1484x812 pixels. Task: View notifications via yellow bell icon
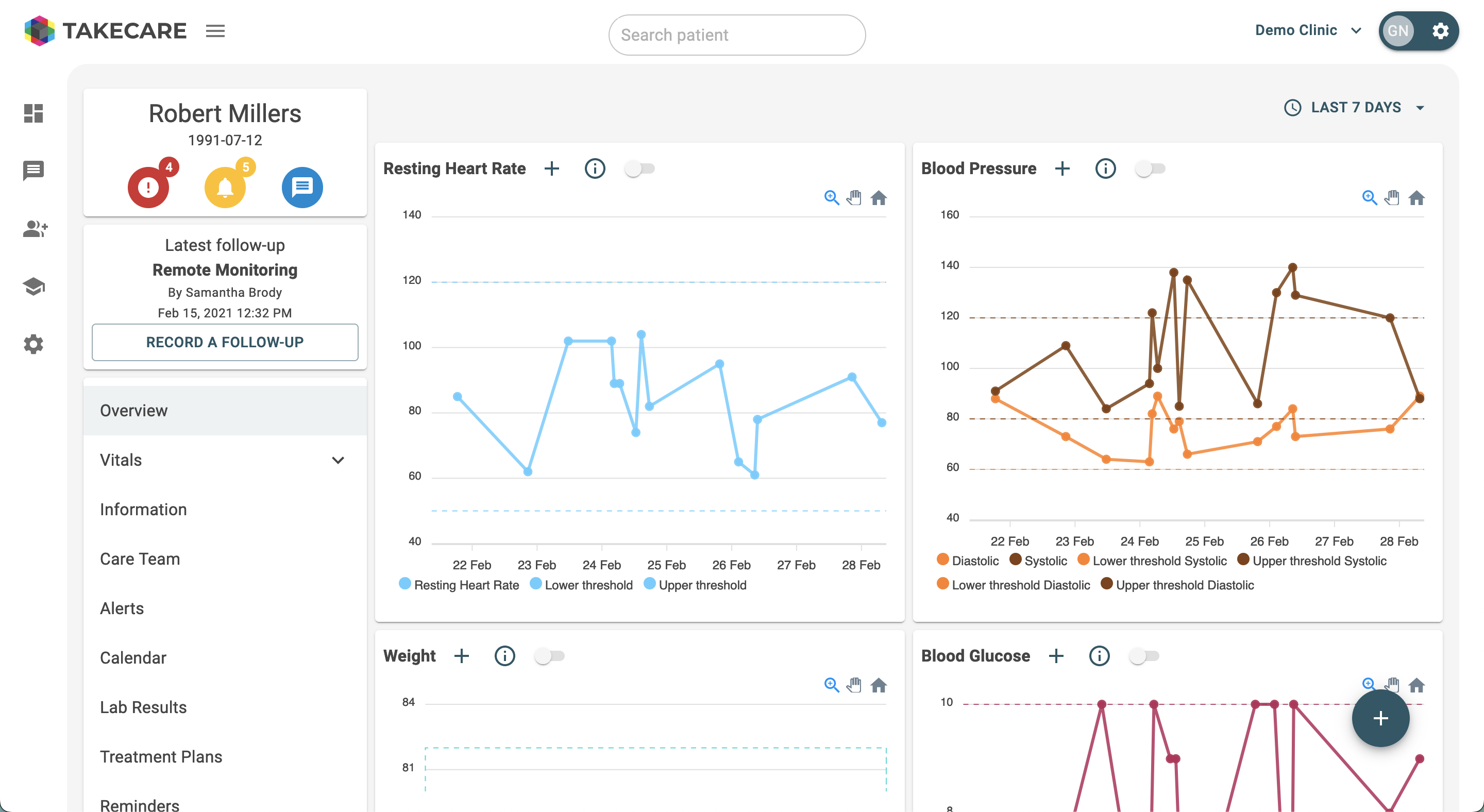225,187
